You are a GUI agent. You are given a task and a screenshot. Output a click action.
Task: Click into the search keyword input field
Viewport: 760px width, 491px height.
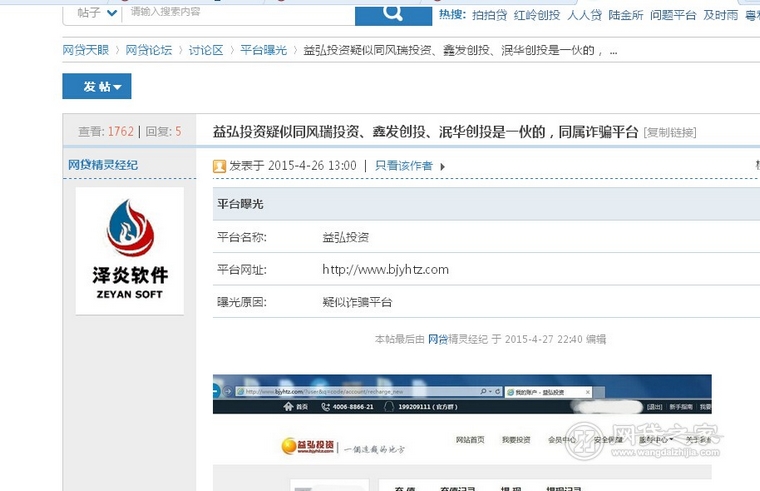coord(240,13)
